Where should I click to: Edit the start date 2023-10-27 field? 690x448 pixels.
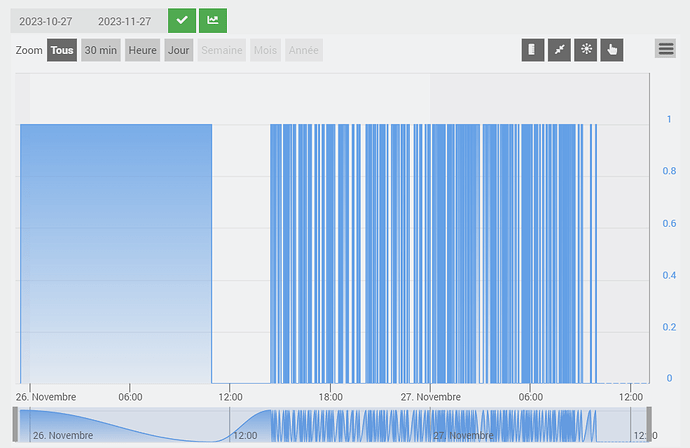point(46,22)
